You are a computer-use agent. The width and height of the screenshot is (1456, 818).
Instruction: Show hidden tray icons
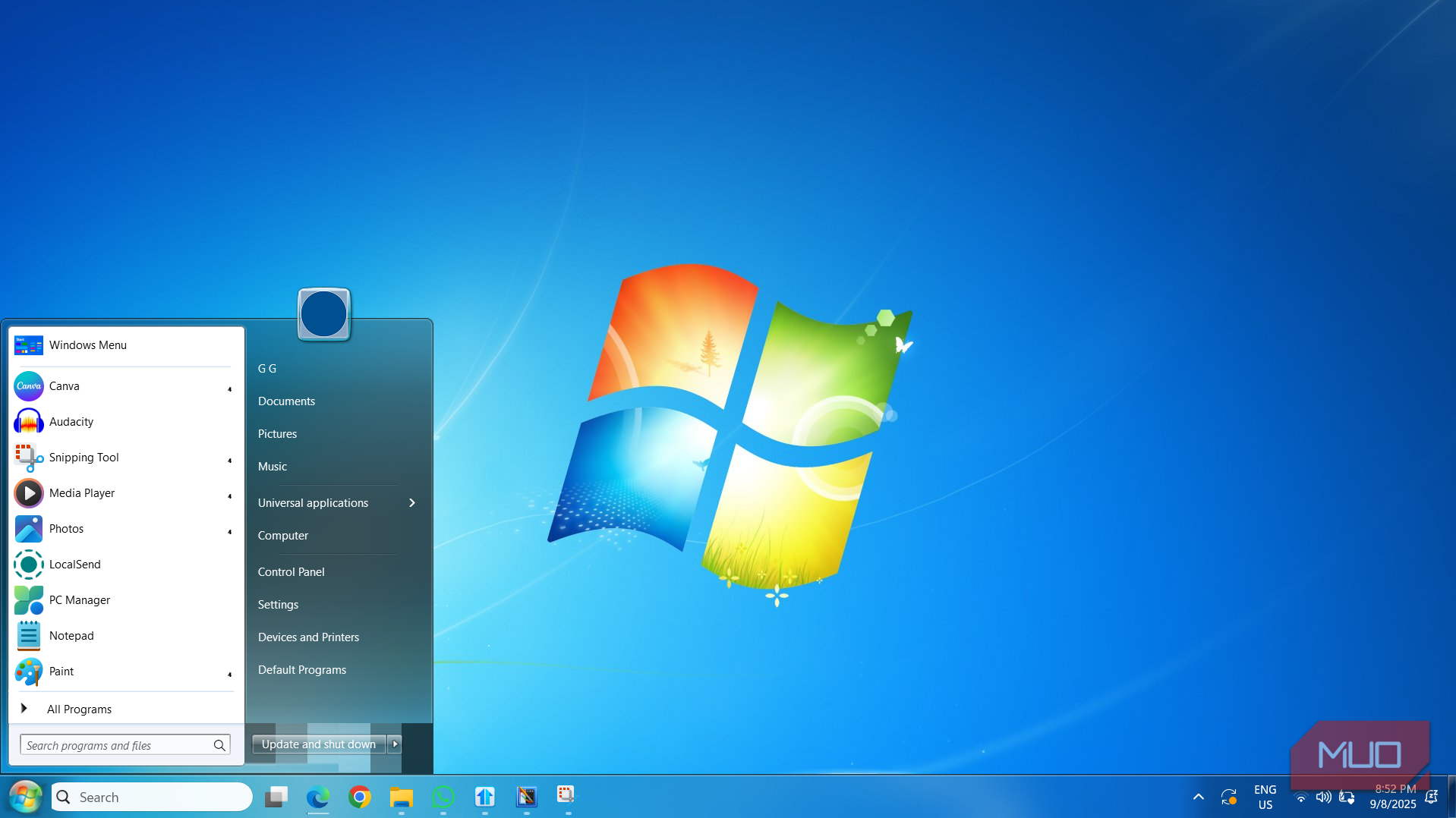click(x=1198, y=797)
